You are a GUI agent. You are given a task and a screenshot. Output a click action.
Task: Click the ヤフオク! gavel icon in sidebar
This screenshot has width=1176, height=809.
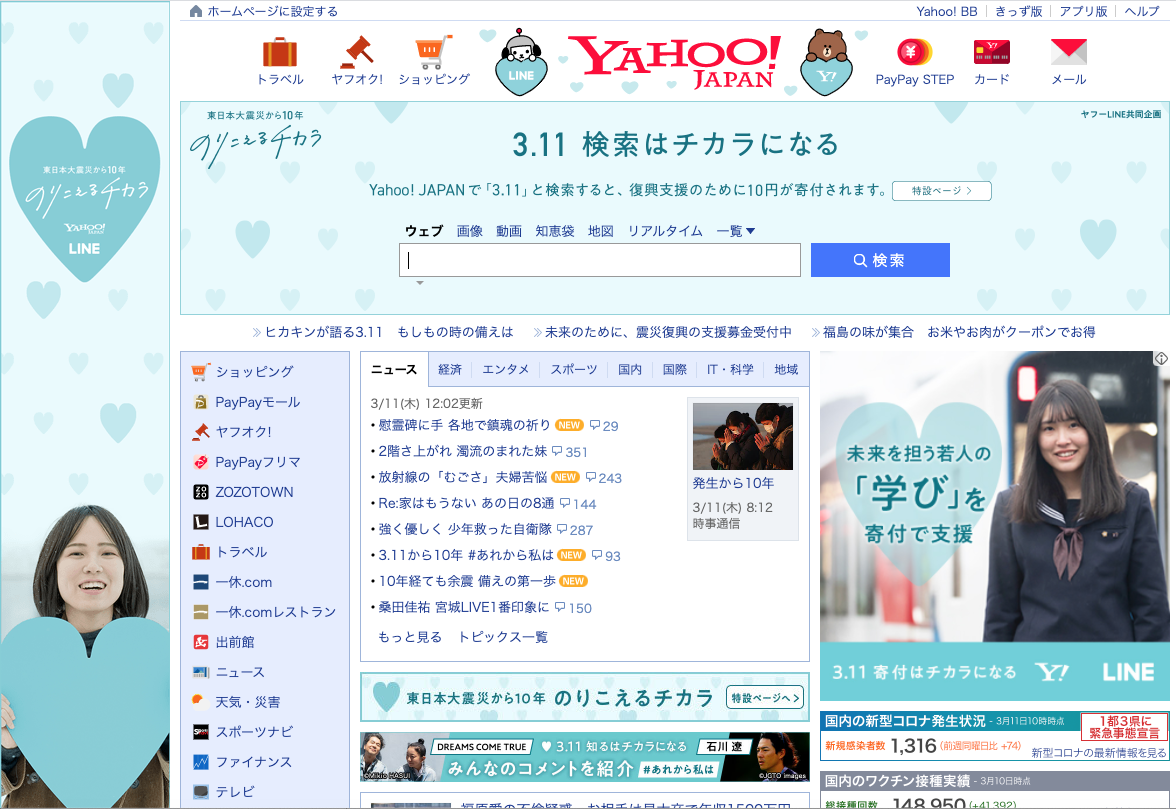point(200,432)
